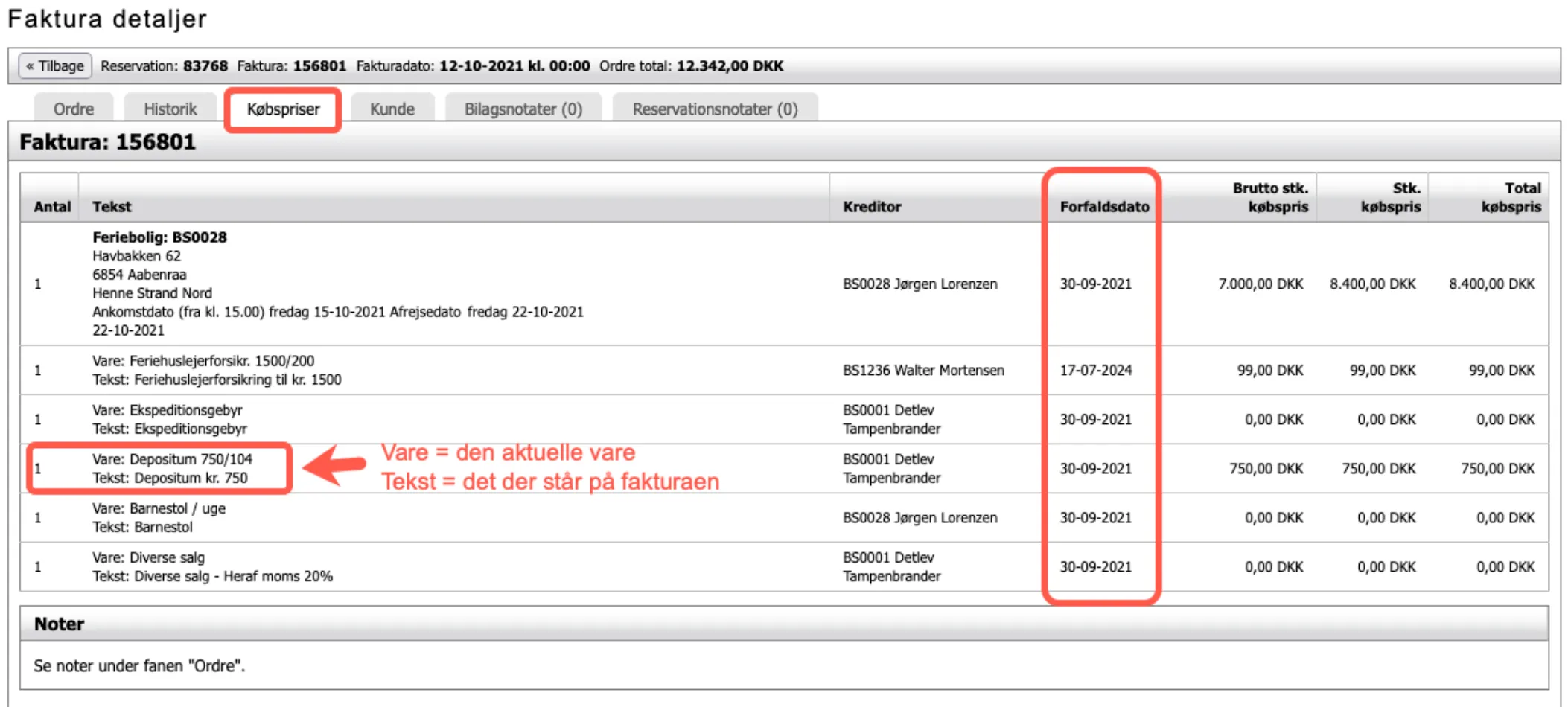The height and width of the screenshot is (707, 1568).
Task: Switch to the Ordre tab
Action: coord(74,109)
